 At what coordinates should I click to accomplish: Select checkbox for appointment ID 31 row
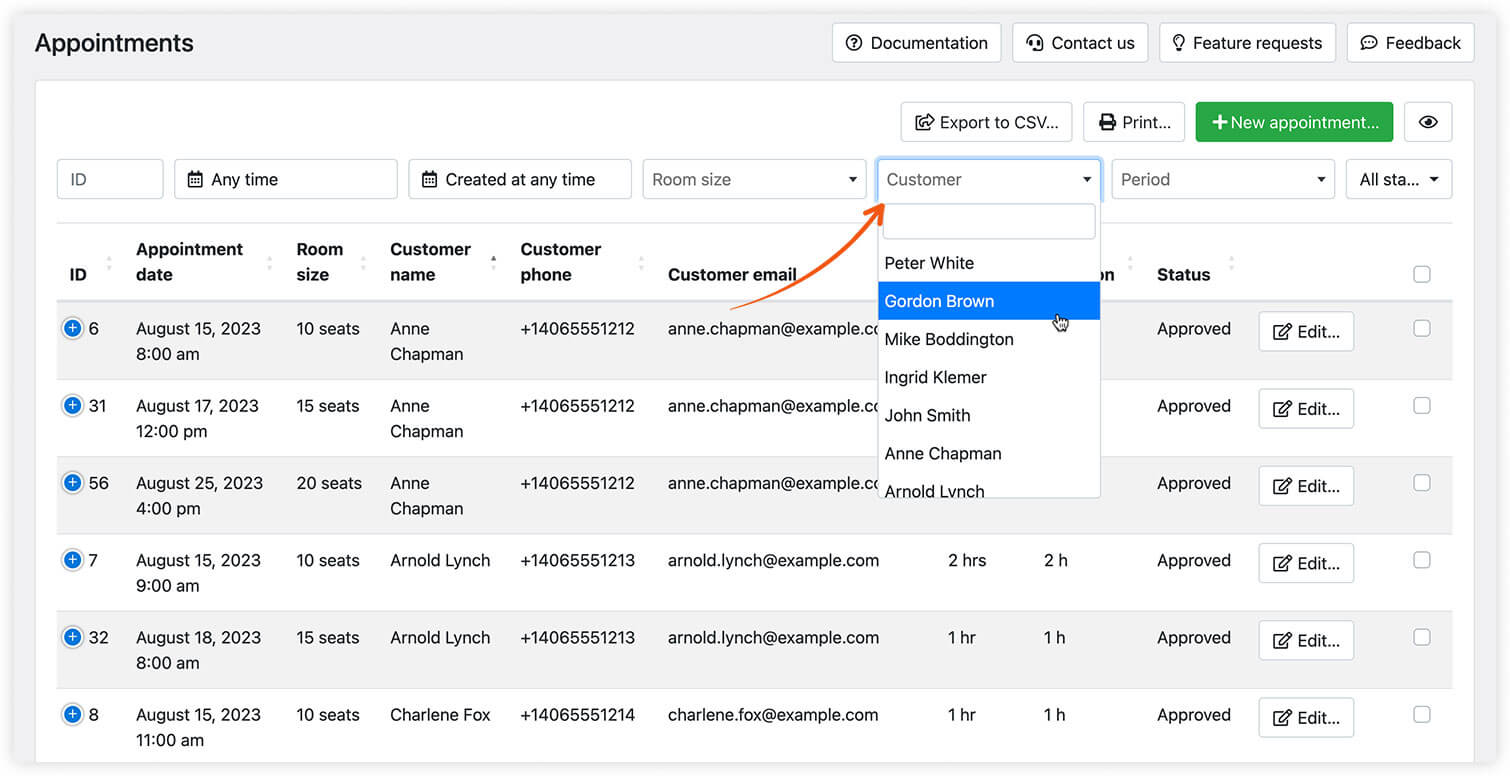(1422, 405)
